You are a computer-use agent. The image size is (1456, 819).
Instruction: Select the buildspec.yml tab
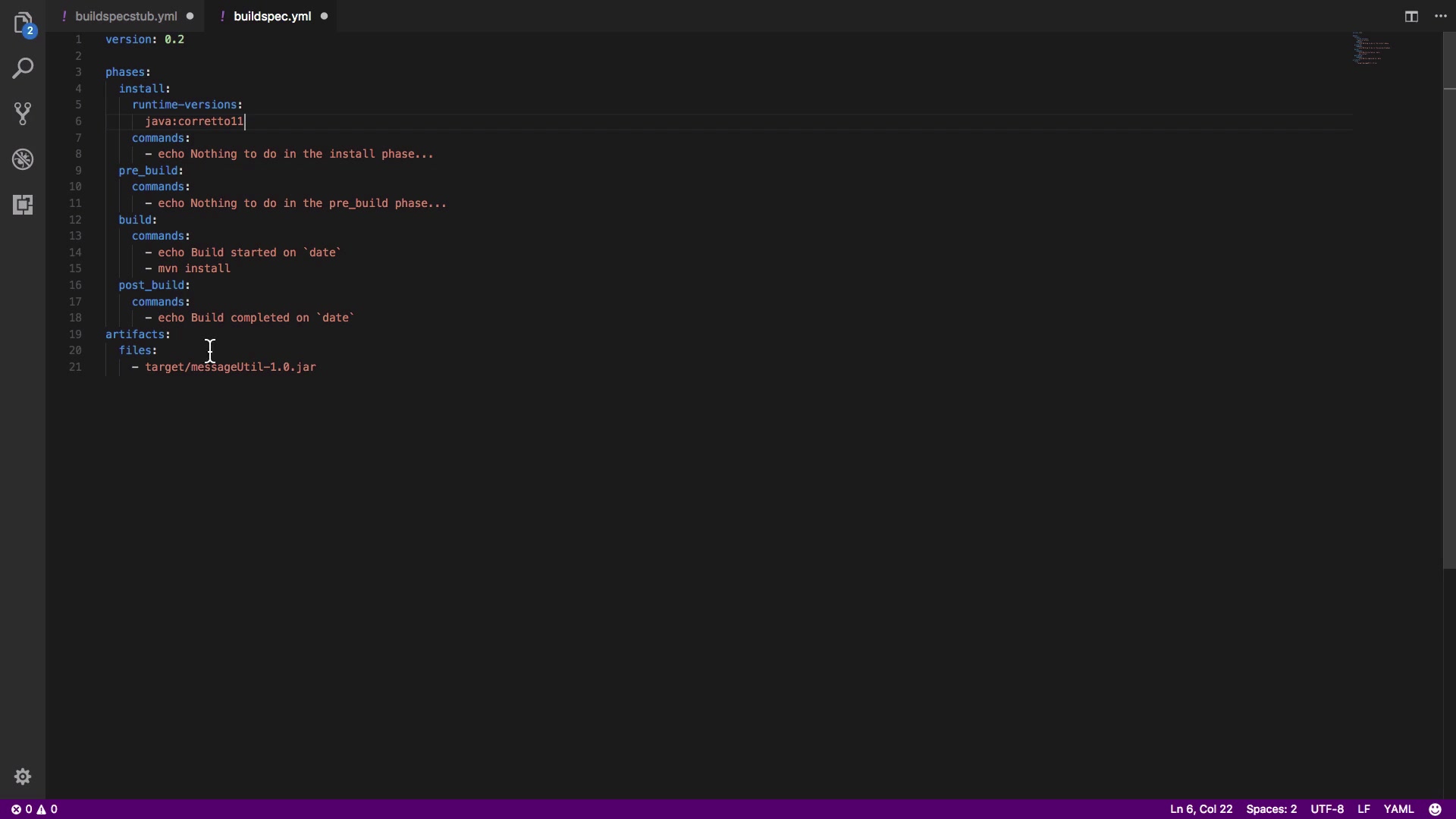click(x=272, y=17)
